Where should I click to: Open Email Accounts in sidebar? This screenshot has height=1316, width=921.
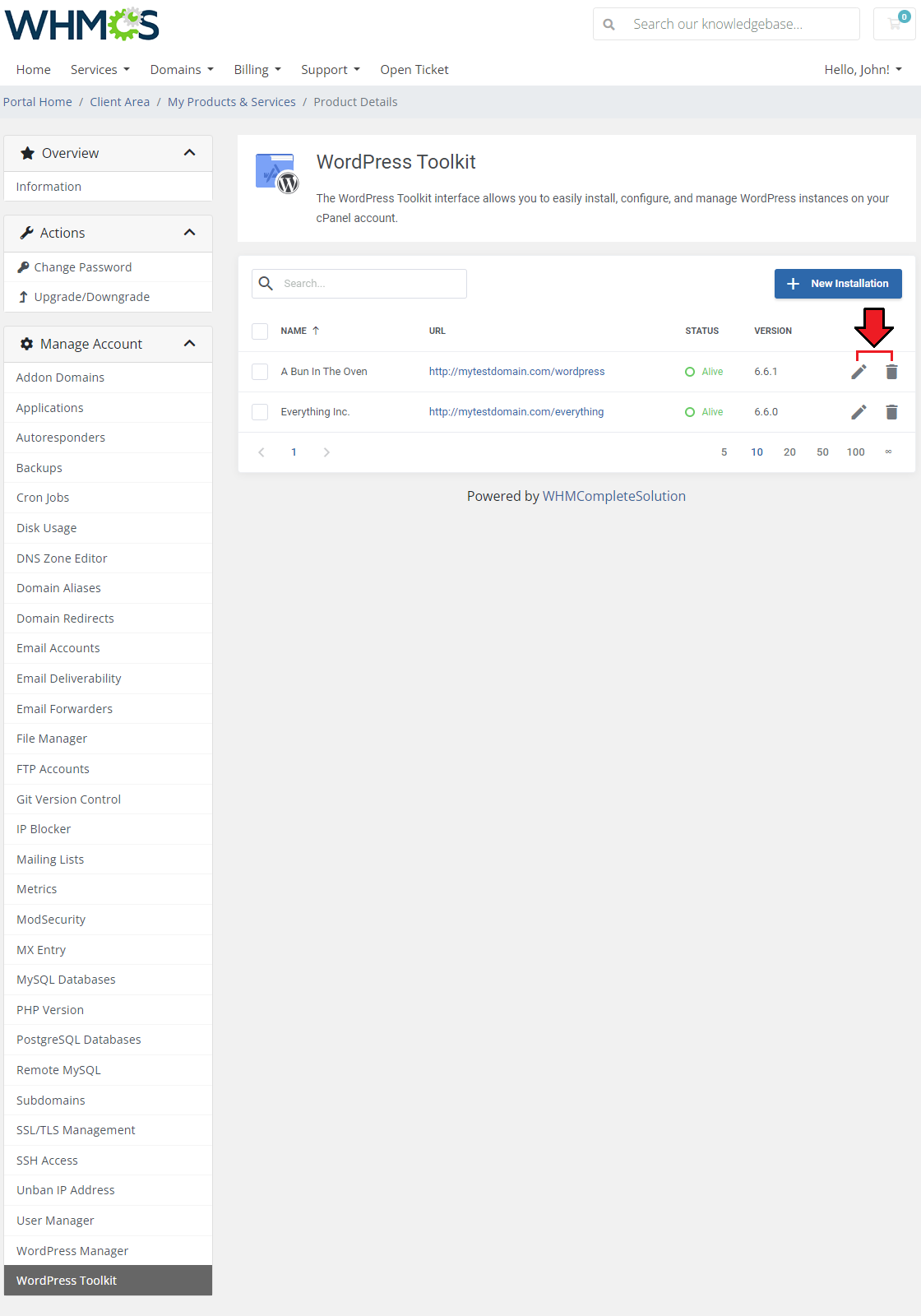109,648
